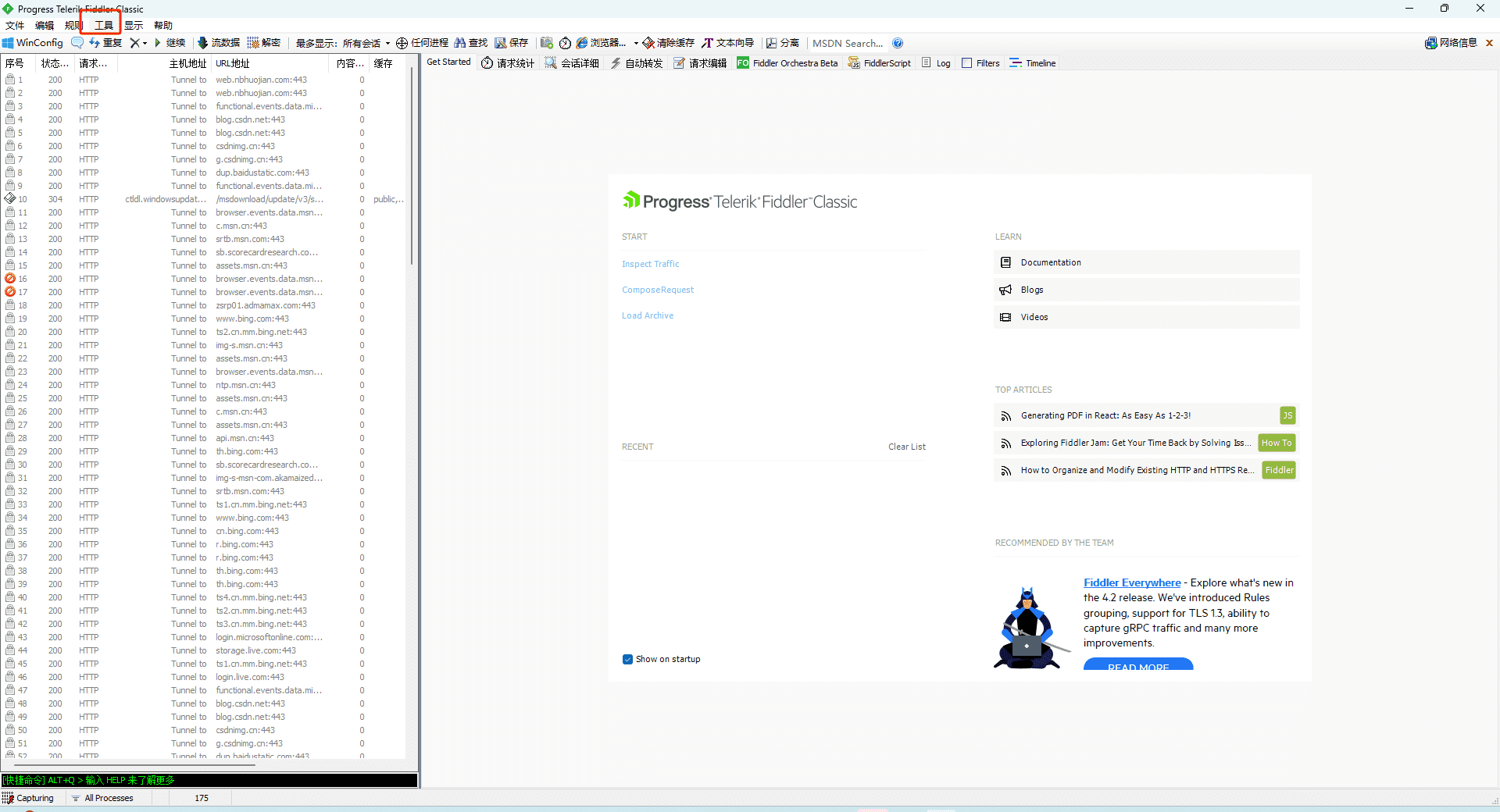Viewport: 1500px width, 812px height.
Task: Open the All Processes filter selector
Action: click(x=102, y=798)
